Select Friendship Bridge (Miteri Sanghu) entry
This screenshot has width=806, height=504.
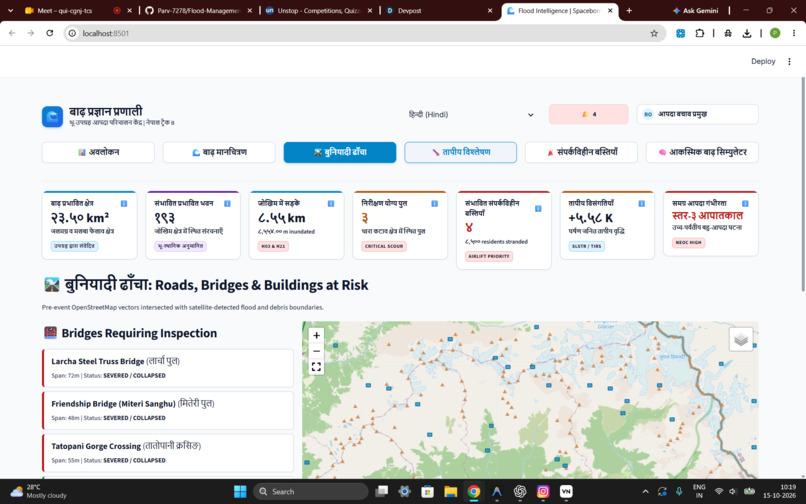pyautogui.click(x=168, y=410)
